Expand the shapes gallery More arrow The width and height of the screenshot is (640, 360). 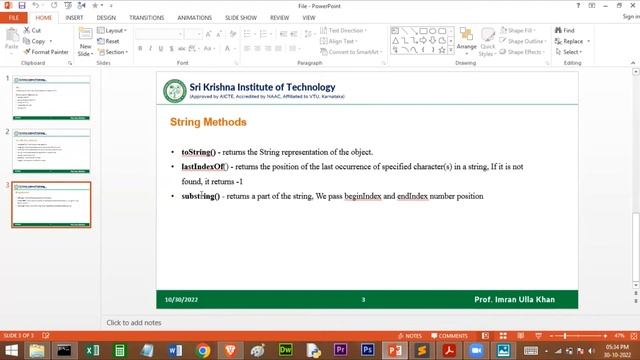click(x=451, y=50)
